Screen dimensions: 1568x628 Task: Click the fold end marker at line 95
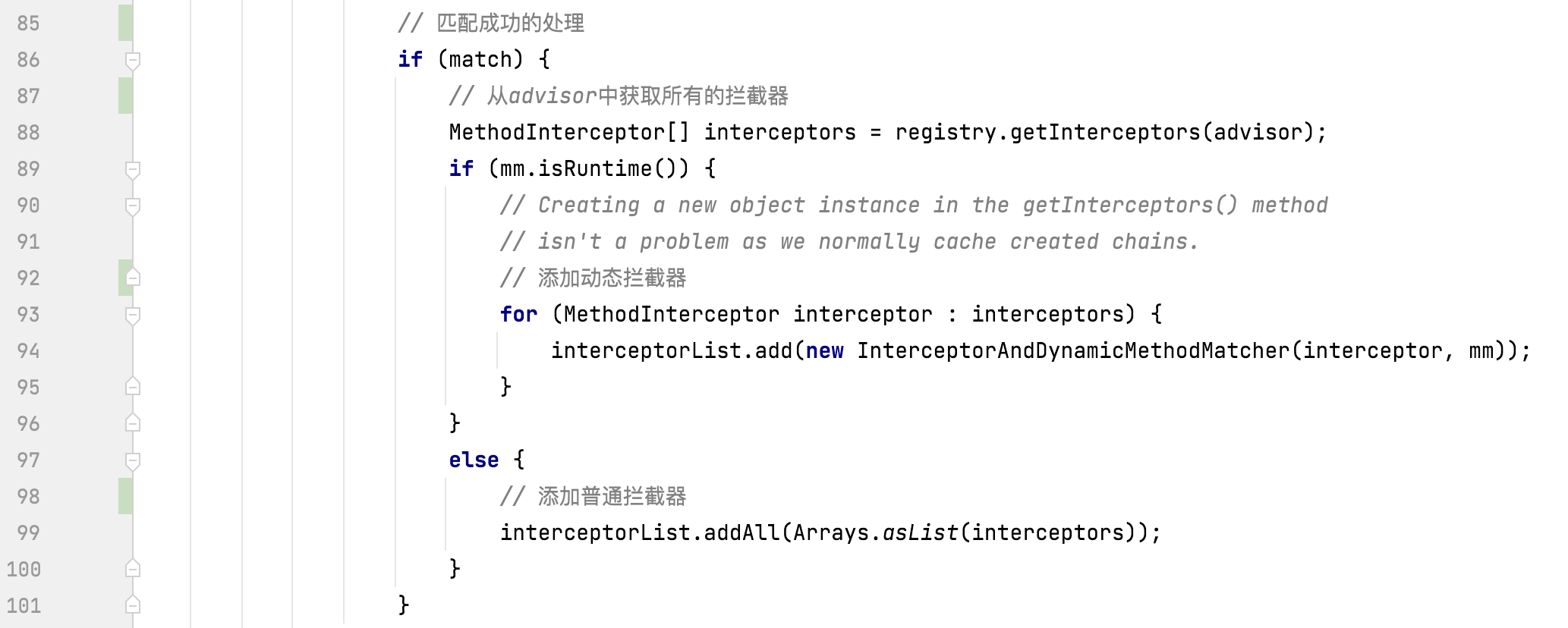[133, 387]
